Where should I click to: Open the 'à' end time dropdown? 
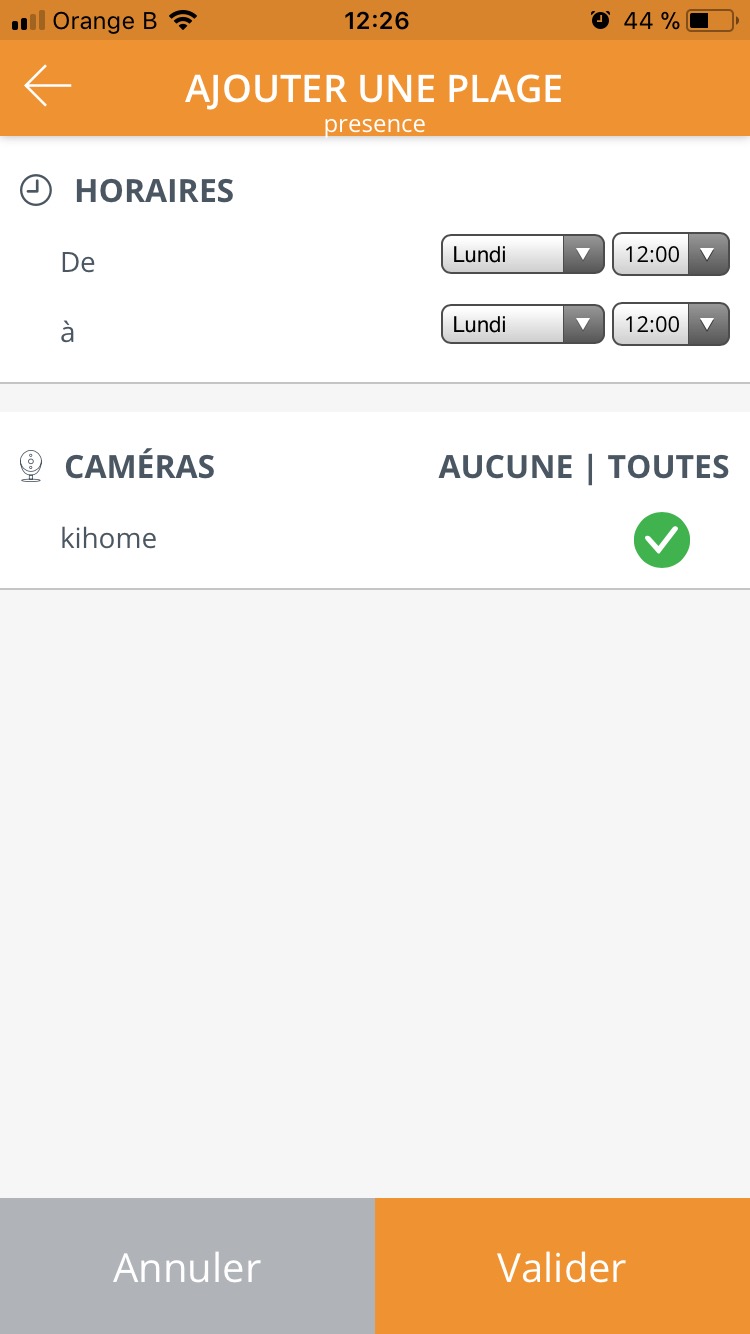[670, 324]
